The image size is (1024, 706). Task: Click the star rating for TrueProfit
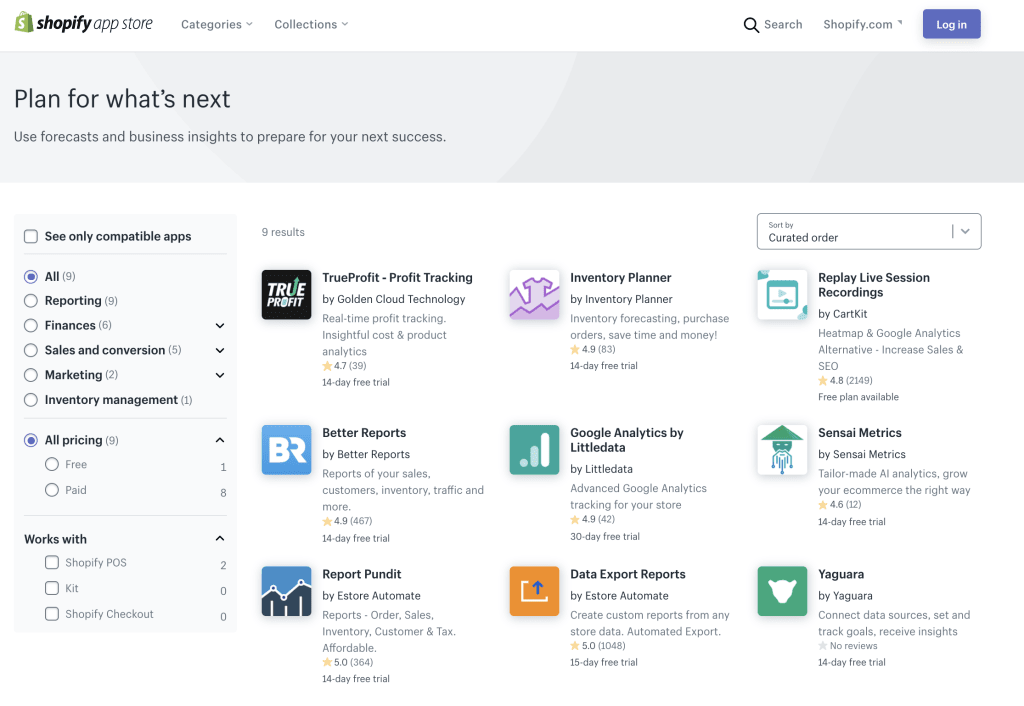click(344, 366)
